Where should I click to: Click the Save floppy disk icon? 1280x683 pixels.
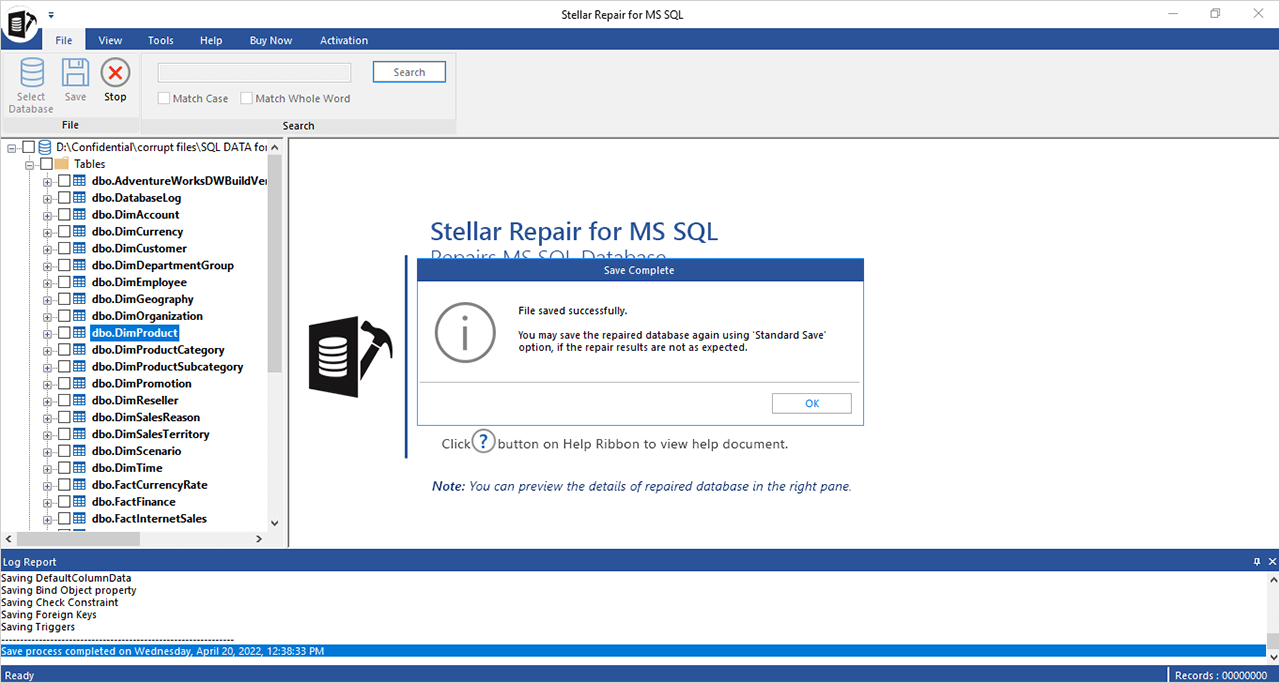76,73
